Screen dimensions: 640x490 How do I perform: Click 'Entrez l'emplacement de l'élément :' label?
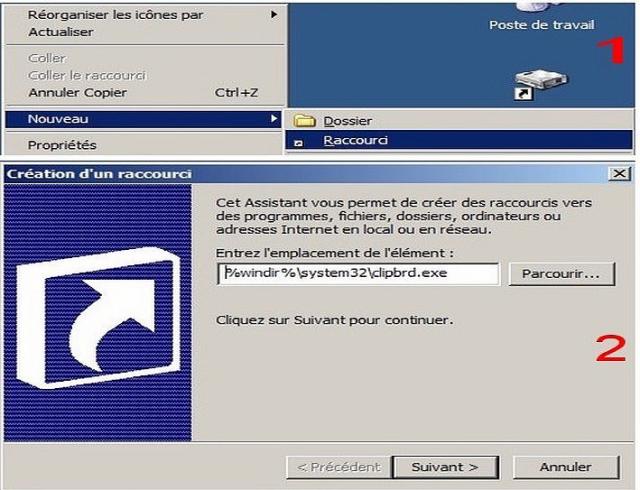[x=335, y=253]
